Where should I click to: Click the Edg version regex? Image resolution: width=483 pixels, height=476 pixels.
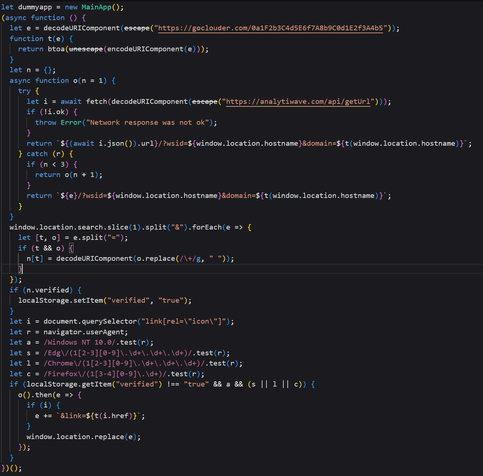tap(118, 353)
